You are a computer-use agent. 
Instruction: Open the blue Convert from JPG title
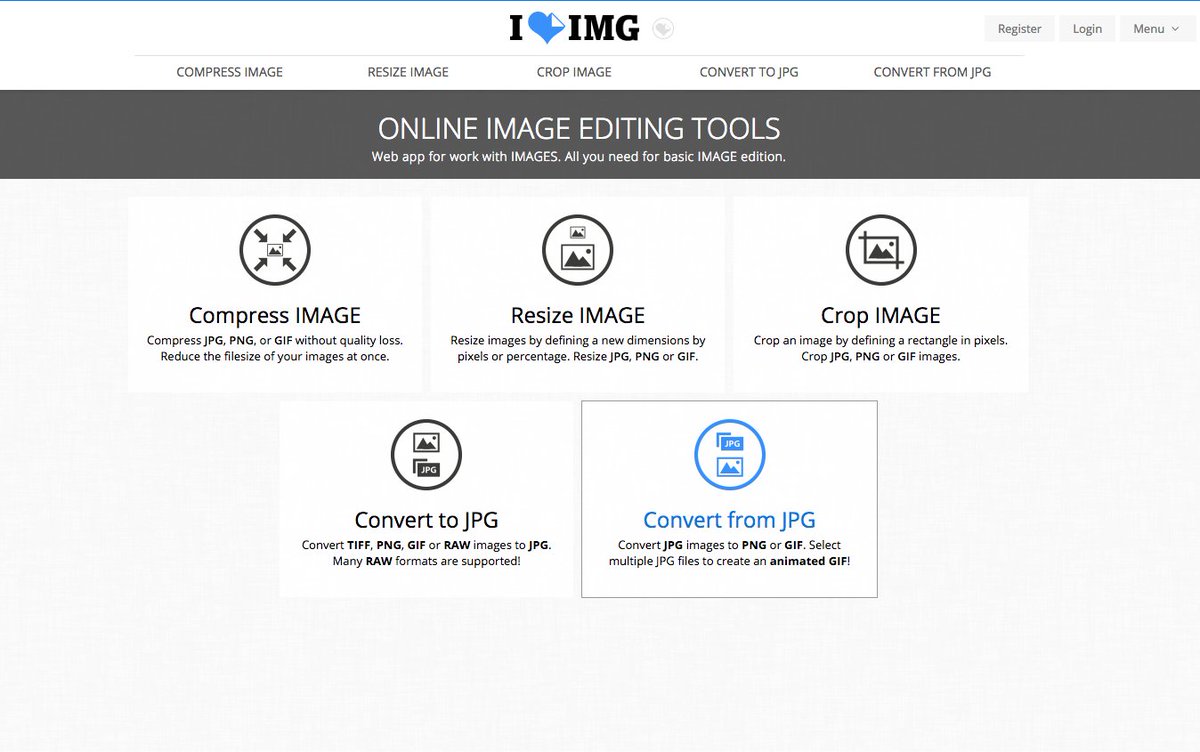[729, 520]
